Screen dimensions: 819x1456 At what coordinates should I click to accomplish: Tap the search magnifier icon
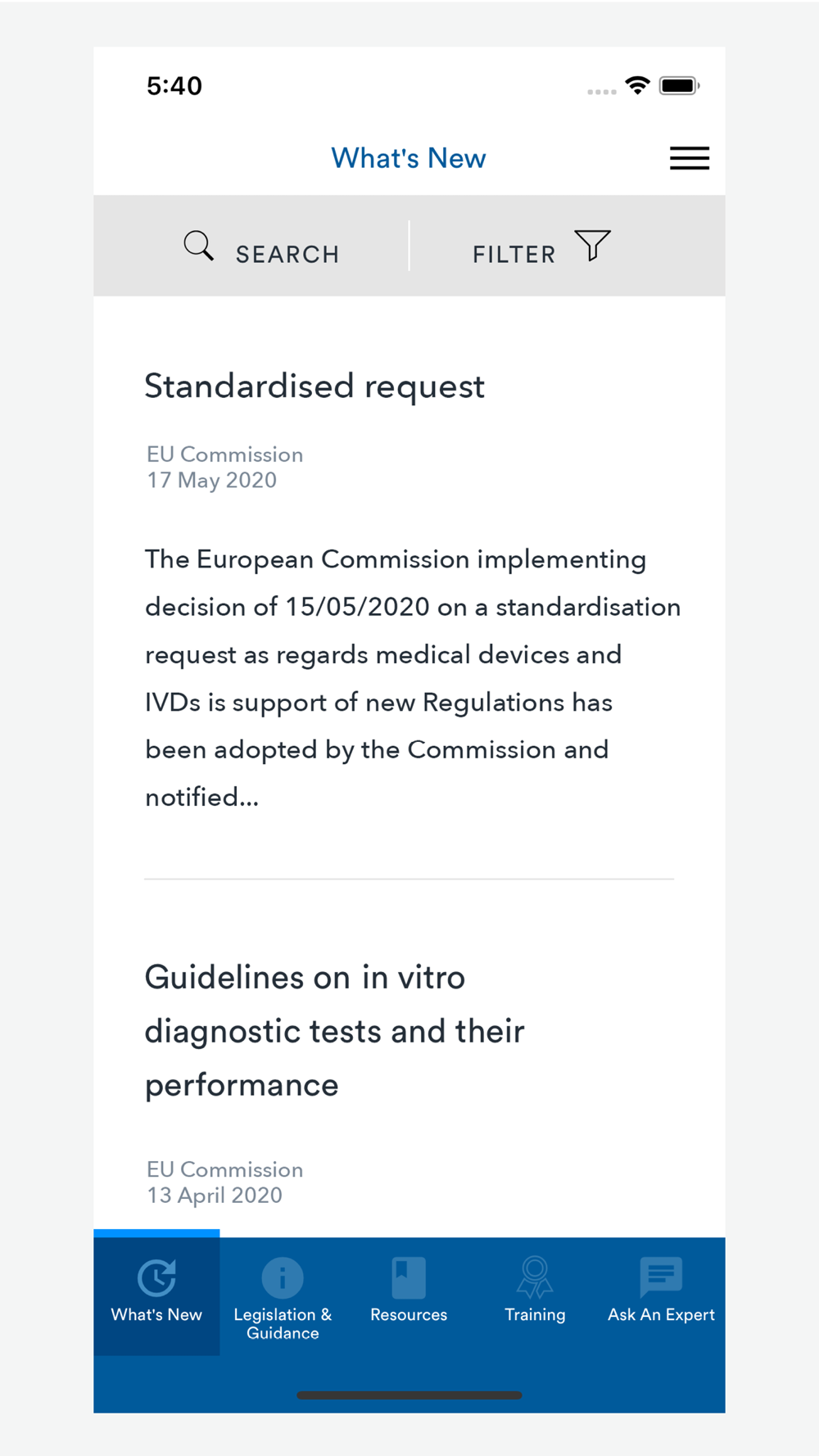(199, 246)
